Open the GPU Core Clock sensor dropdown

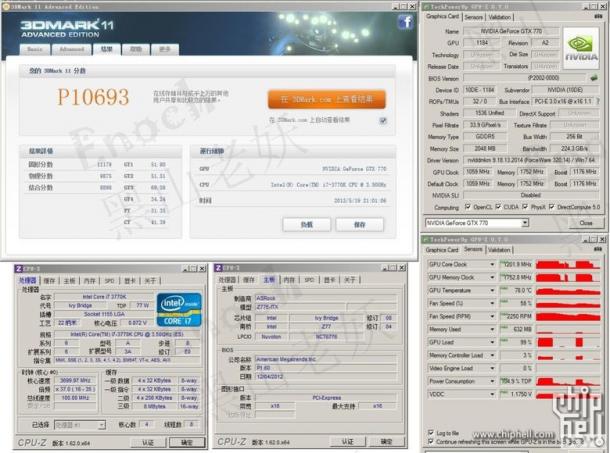coord(492,264)
